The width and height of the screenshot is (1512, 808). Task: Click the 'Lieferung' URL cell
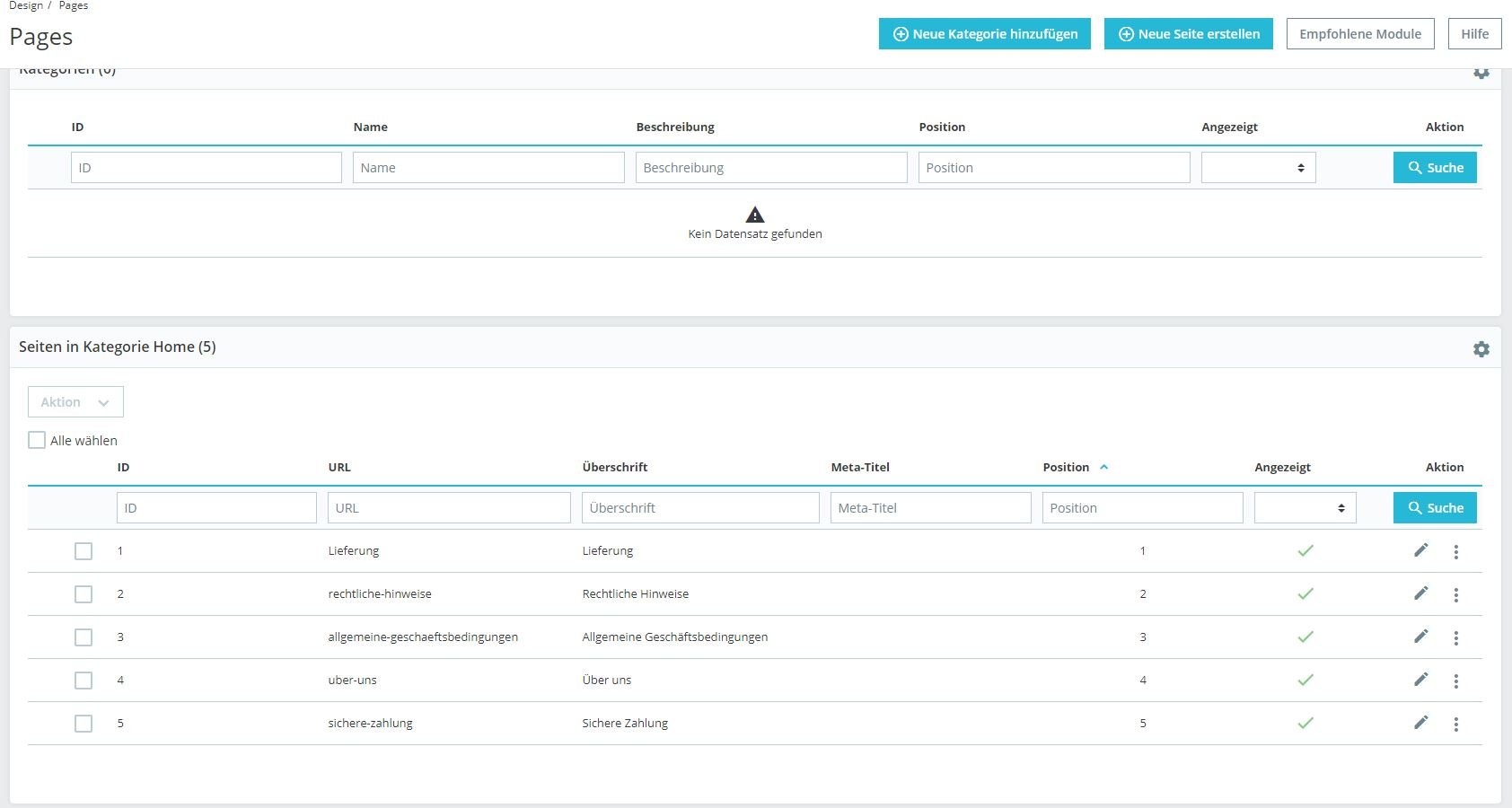click(354, 550)
